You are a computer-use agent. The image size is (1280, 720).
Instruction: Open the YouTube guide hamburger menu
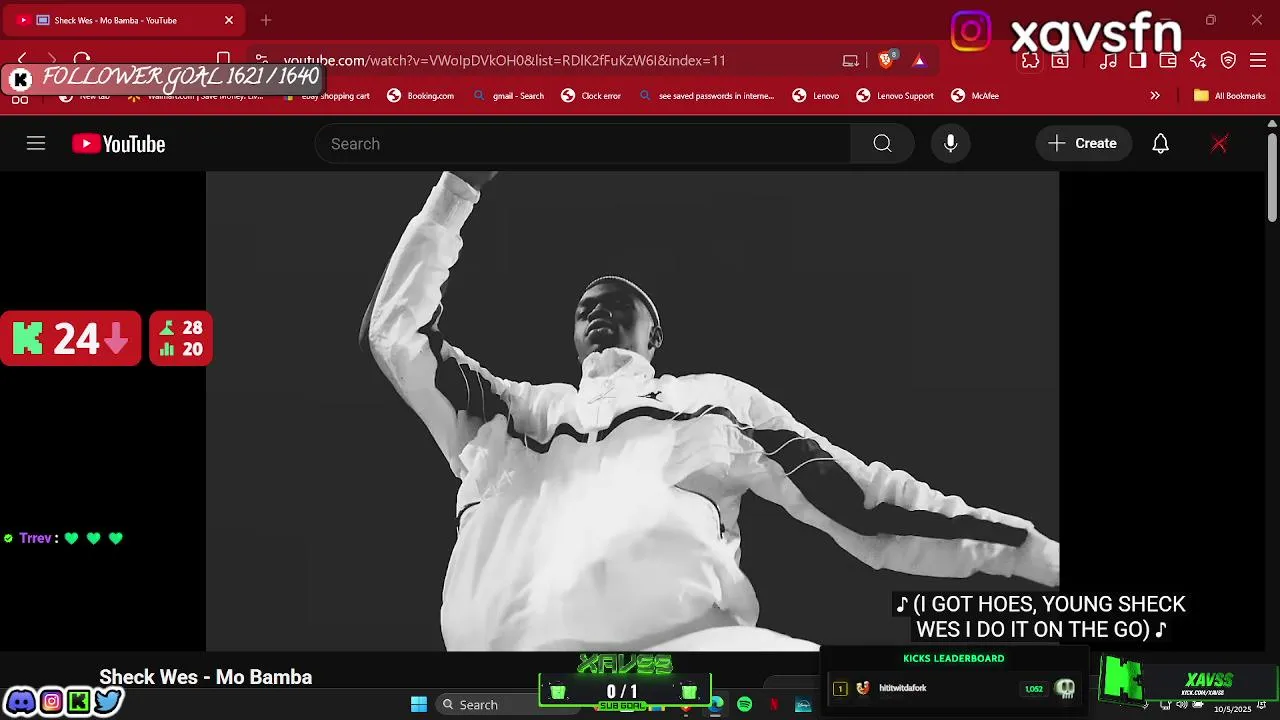tap(36, 144)
